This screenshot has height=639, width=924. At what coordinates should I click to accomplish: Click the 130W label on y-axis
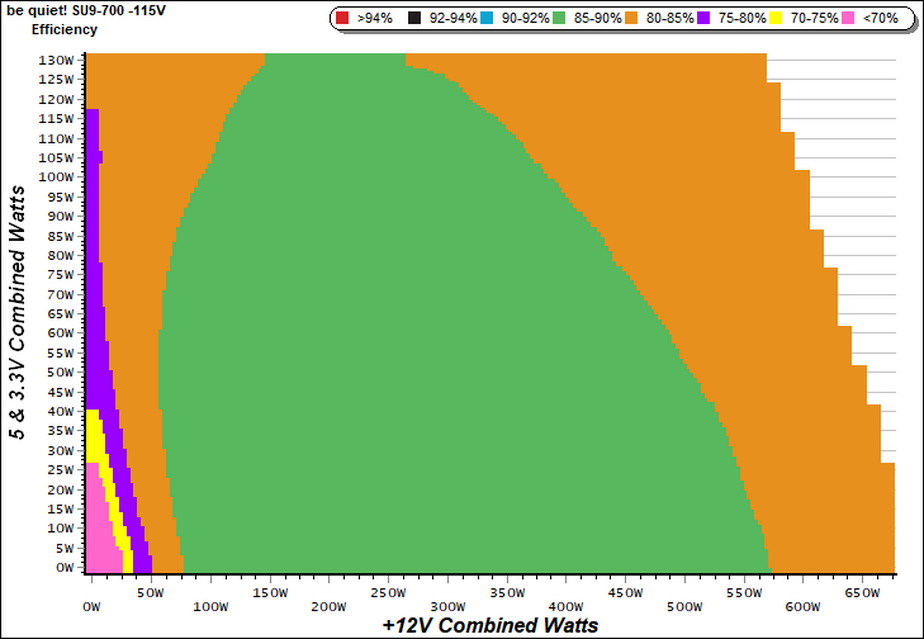(57, 60)
